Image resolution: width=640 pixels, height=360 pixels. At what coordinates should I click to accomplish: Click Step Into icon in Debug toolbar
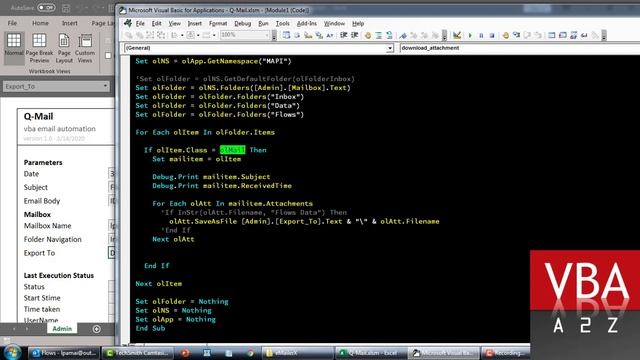[516, 36]
